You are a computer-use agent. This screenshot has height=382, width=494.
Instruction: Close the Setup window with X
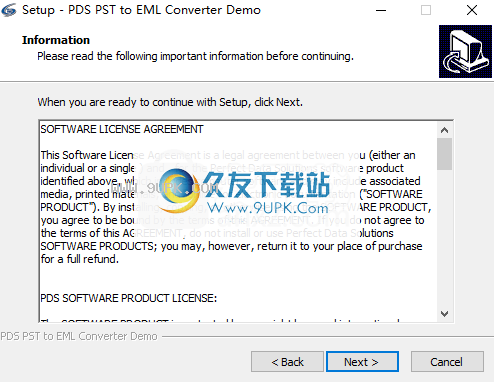(x=472, y=10)
